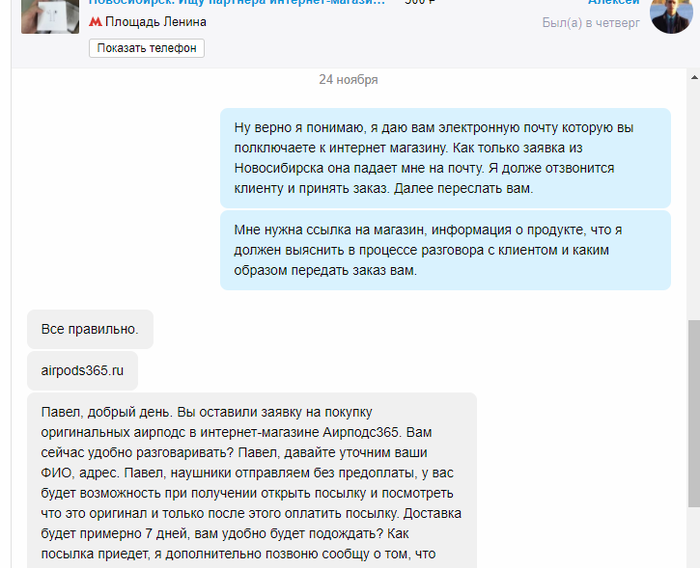Click the Был(а) в четверг status text
The image size is (700, 568).
click(591, 23)
